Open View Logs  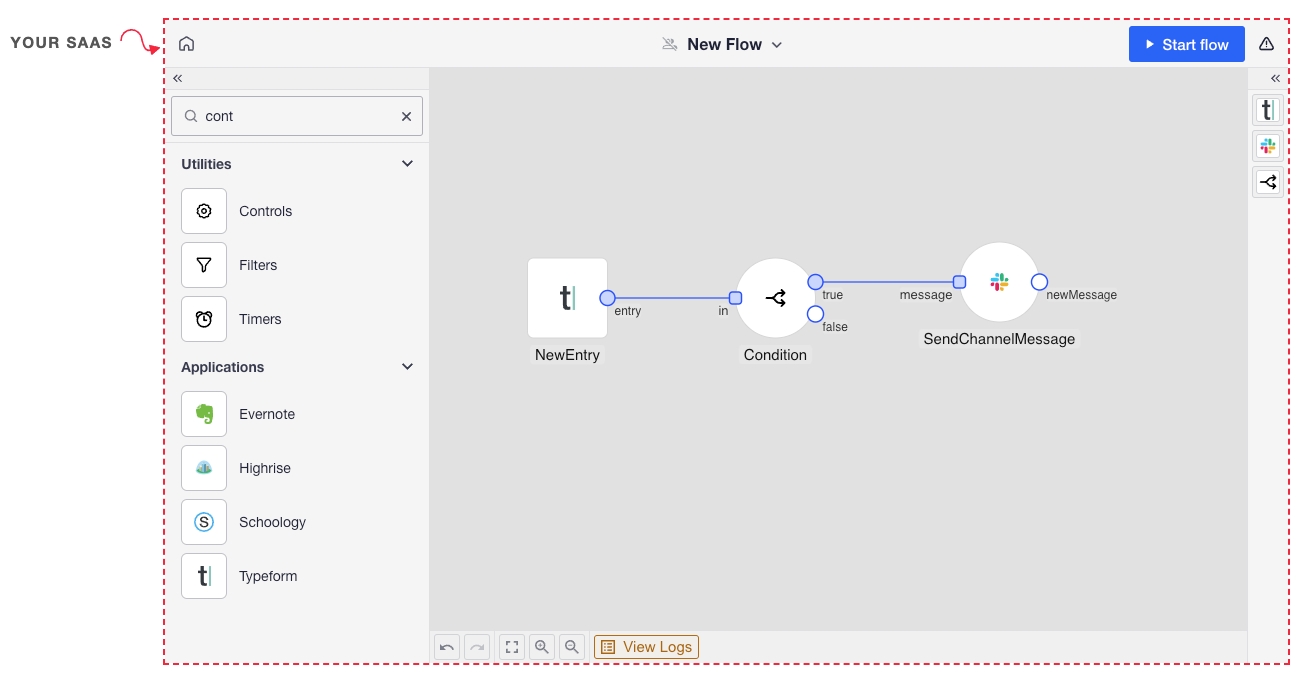click(x=646, y=647)
